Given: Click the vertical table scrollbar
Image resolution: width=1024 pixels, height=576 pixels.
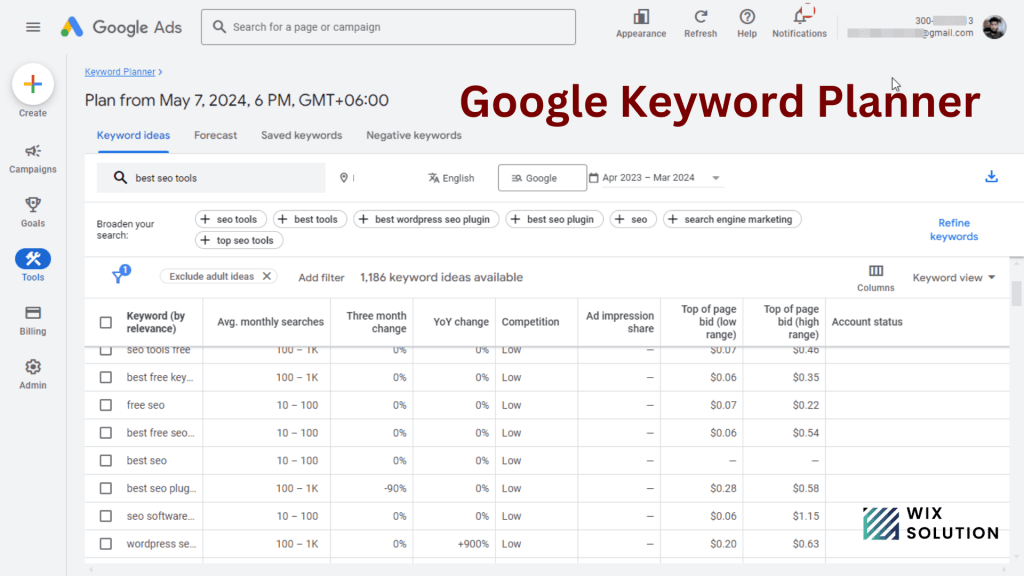Looking at the screenshot, I should pyautogui.click(x=1016, y=293).
